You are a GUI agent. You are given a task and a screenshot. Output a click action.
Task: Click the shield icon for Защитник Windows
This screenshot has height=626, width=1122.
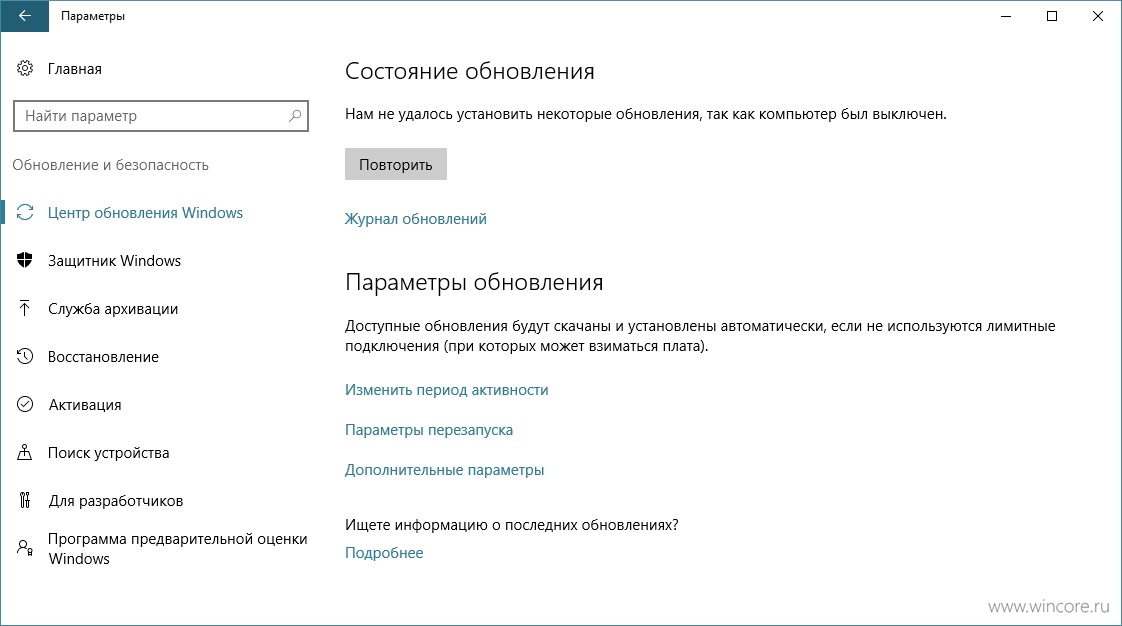click(x=25, y=260)
